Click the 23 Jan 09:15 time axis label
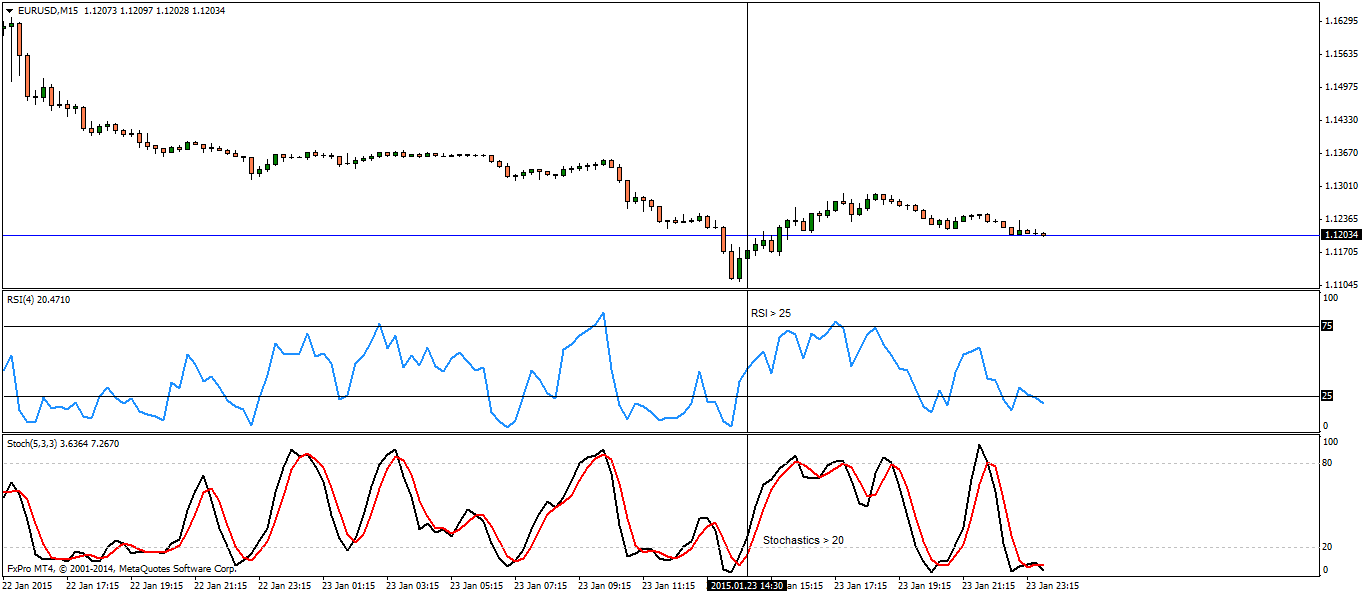 (606, 585)
